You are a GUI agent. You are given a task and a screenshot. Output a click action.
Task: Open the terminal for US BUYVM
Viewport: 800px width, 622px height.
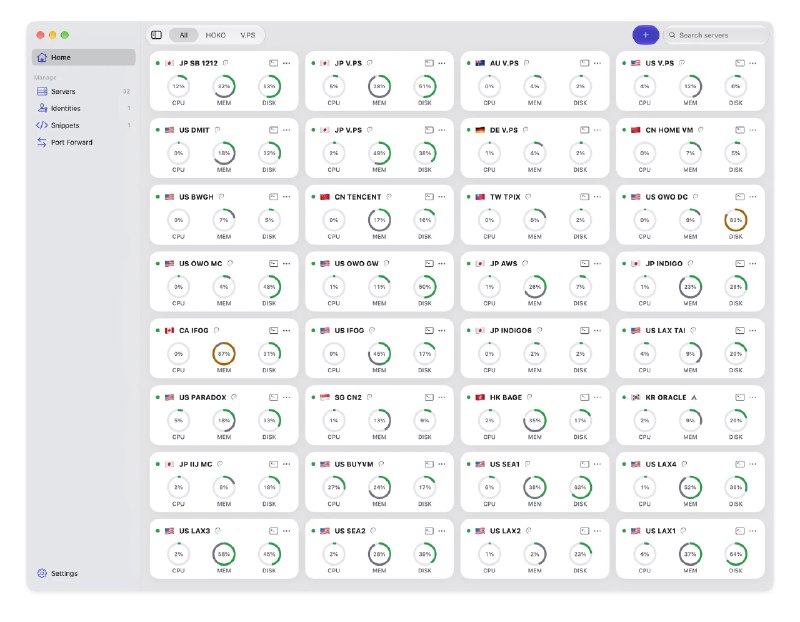tap(429, 464)
